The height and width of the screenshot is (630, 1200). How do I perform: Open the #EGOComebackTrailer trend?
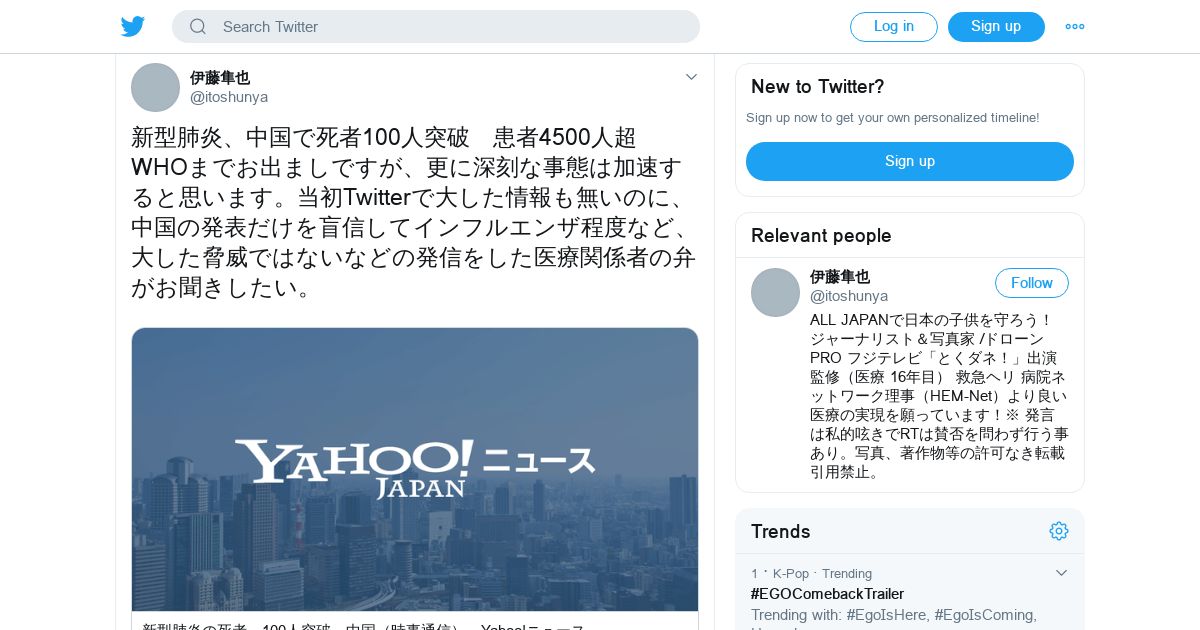(x=827, y=594)
